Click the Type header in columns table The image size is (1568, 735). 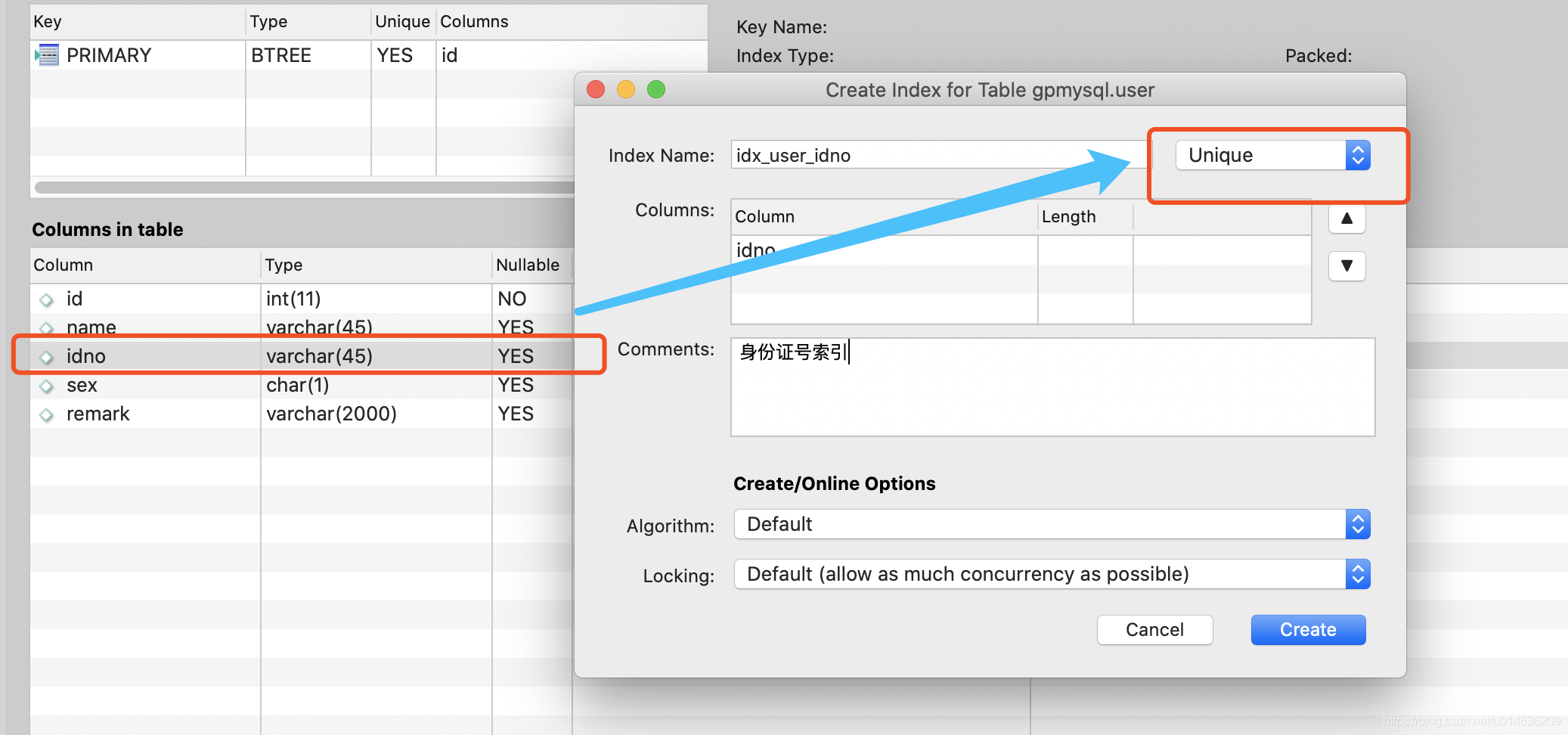click(376, 265)
